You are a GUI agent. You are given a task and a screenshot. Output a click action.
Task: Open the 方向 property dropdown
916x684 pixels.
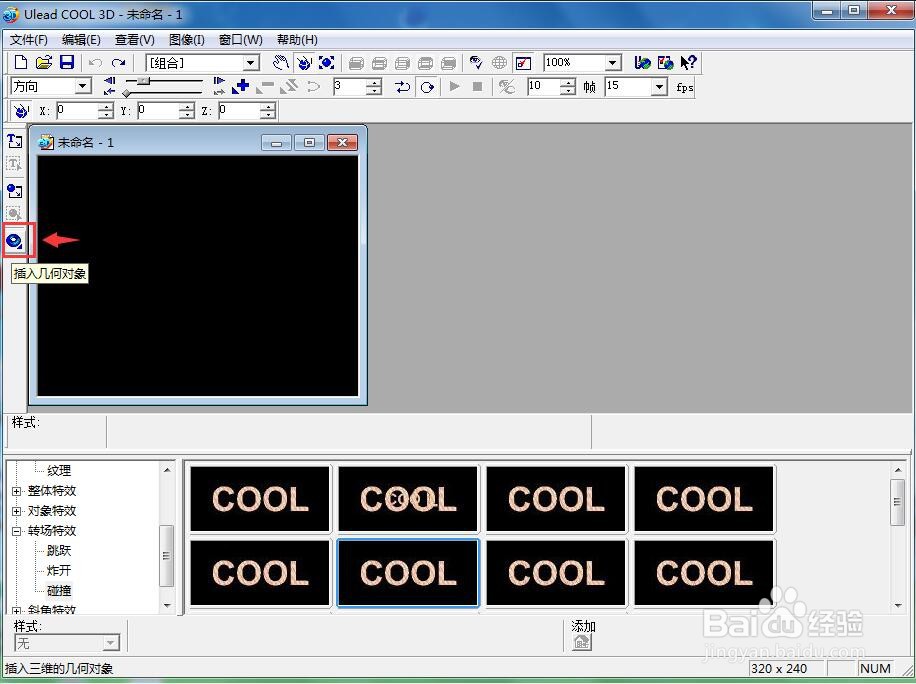point(83,86)
